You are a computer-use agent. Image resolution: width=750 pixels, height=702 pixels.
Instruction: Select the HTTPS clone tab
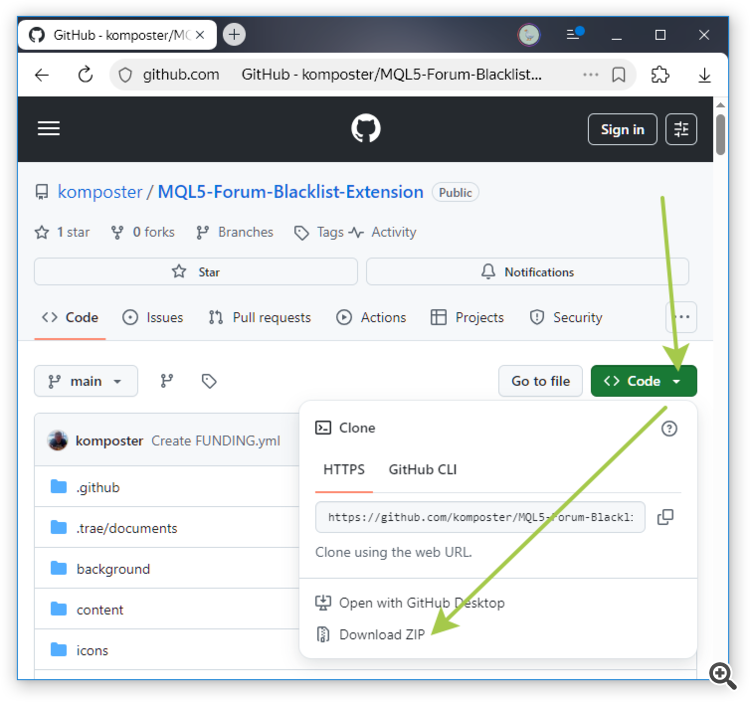(x=344, y=470)
